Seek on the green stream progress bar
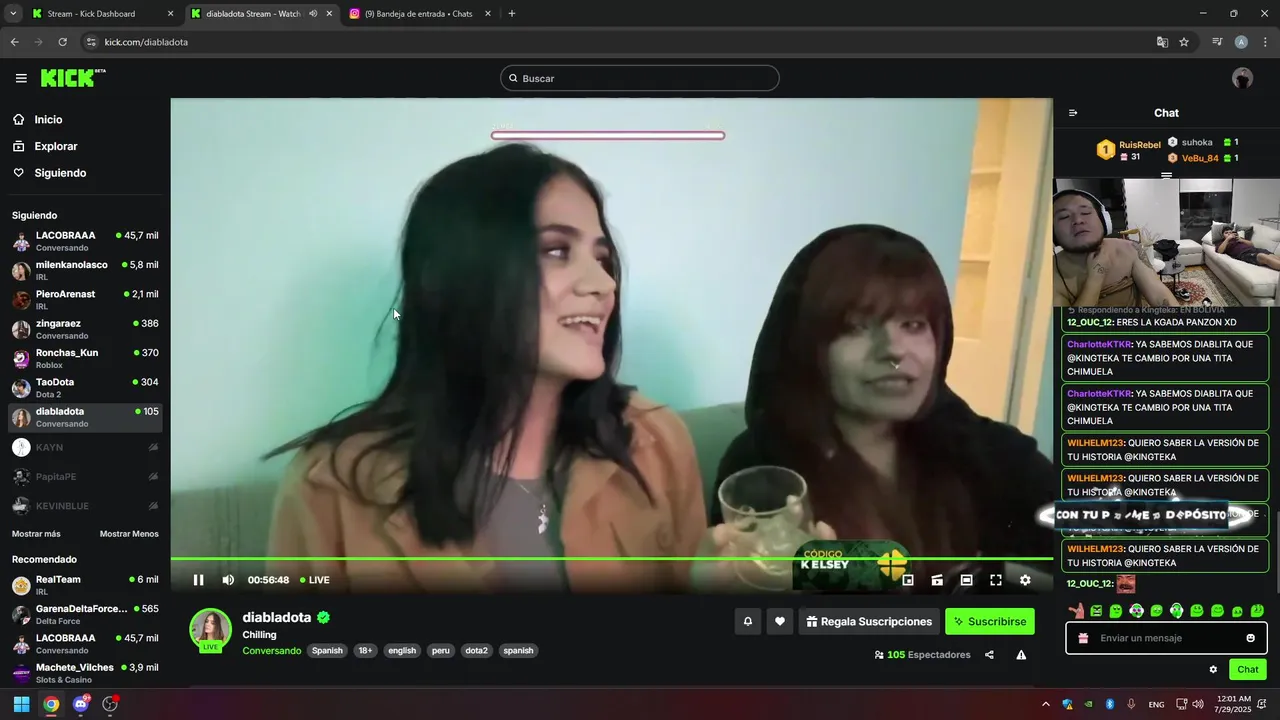Screen dimensions: 1280x720 click(611, 559)
